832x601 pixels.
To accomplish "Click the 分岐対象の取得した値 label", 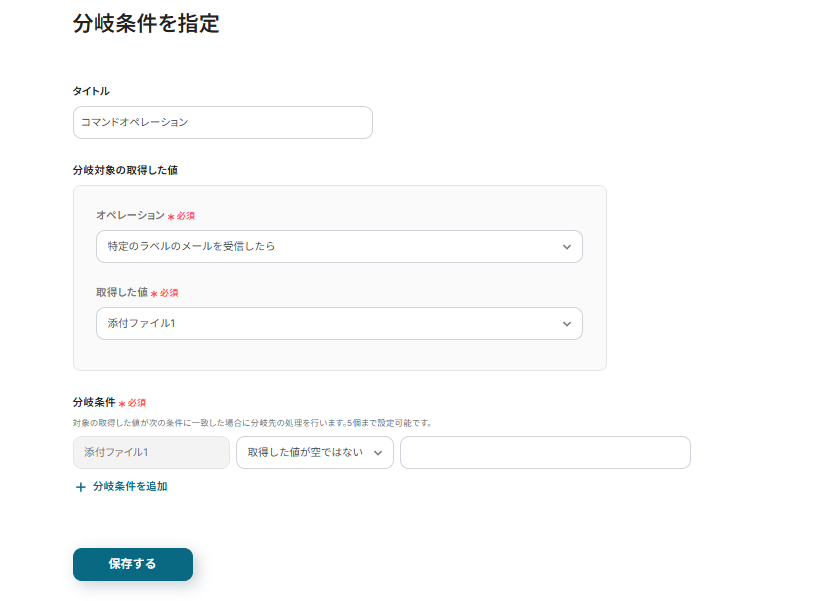I will pos(125,170).
